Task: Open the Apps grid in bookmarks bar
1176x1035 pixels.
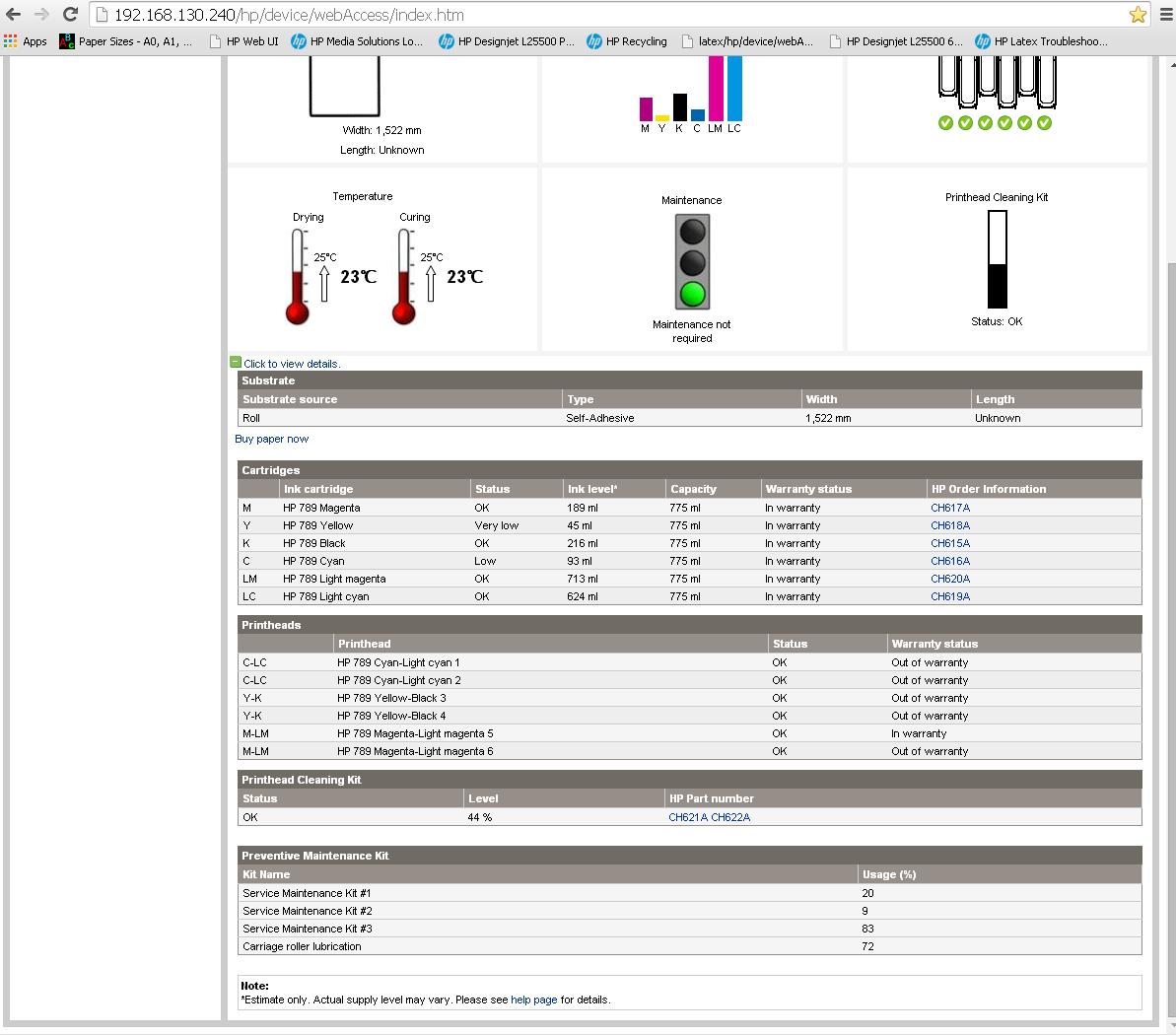Action: (26, 41)
